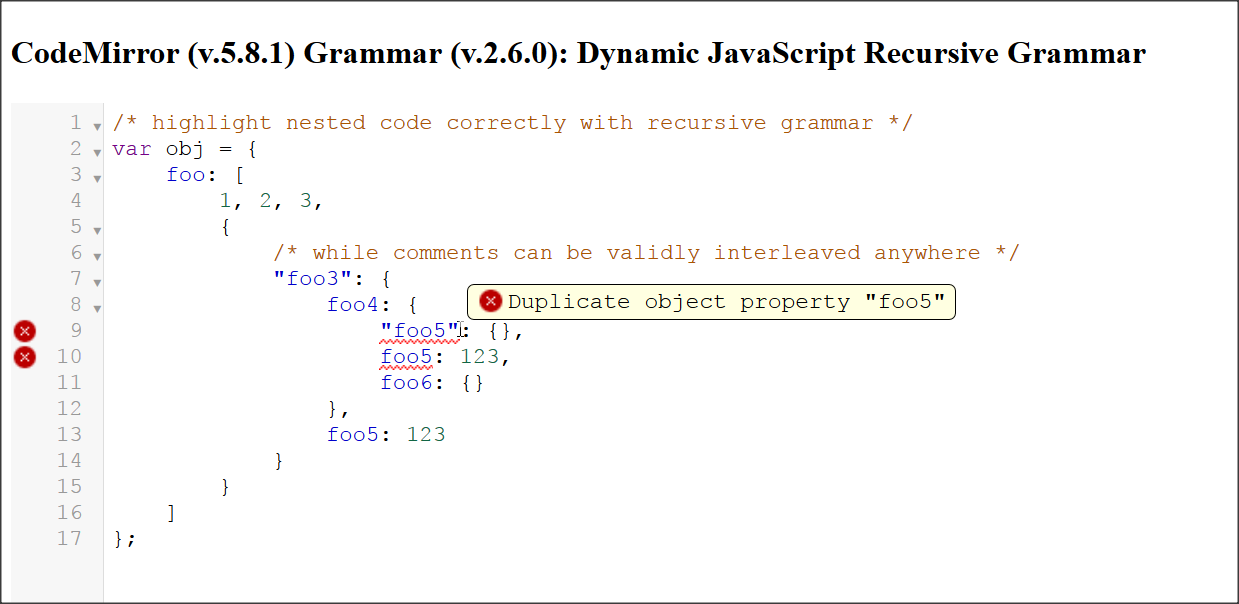Place cursor on the "var" keyword
Image resolution: width=1239 pixels, height=604 pixels.
tap(132, 149)
